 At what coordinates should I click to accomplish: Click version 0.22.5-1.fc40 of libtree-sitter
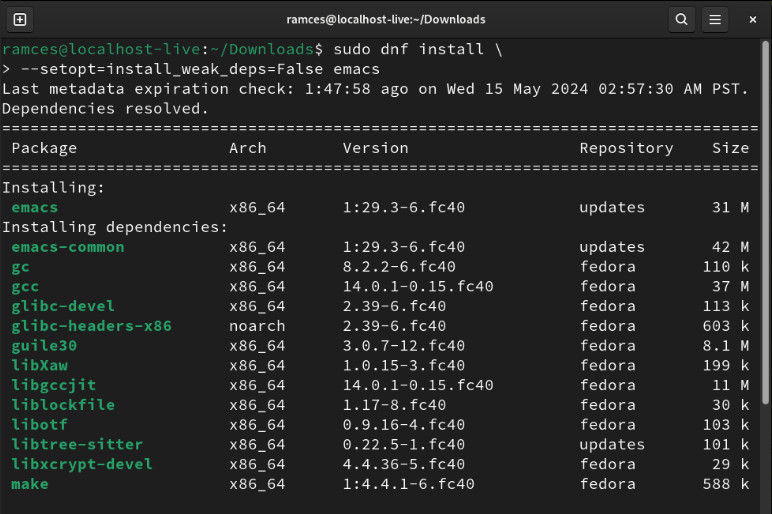[x=404, y=444]
